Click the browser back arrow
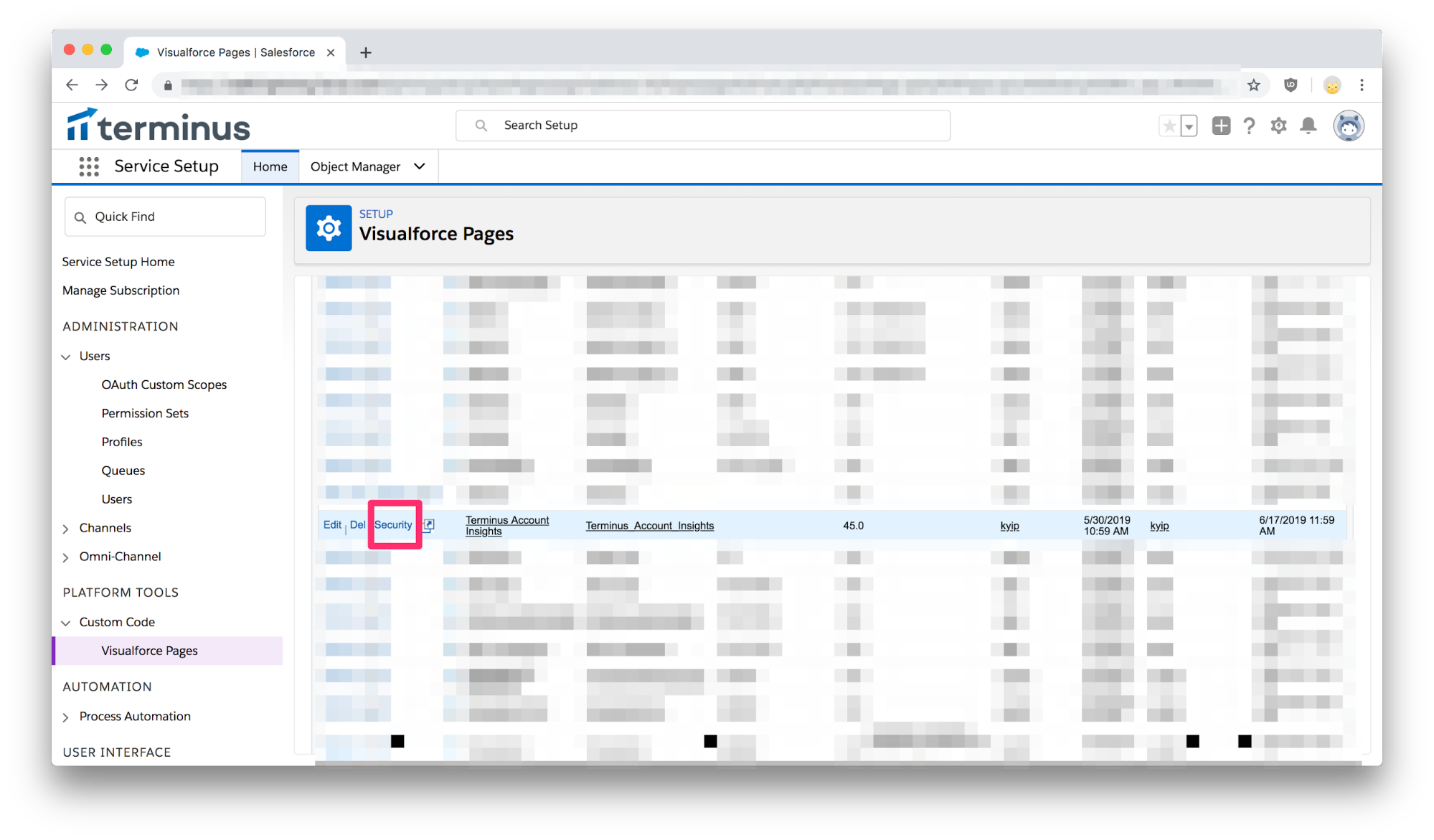1434x840 pixels. (x=72, y=85)
